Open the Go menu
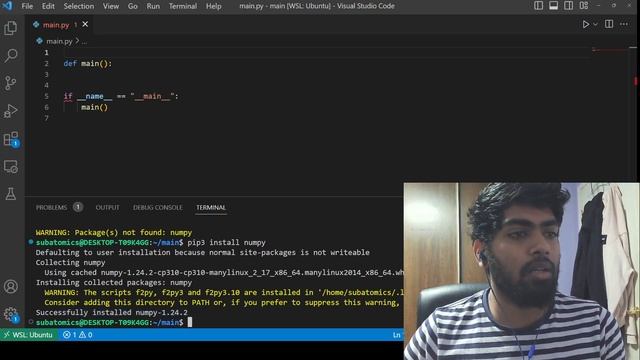Image resolution: width=640 pixels, height=360 pixels. point(133,6)
